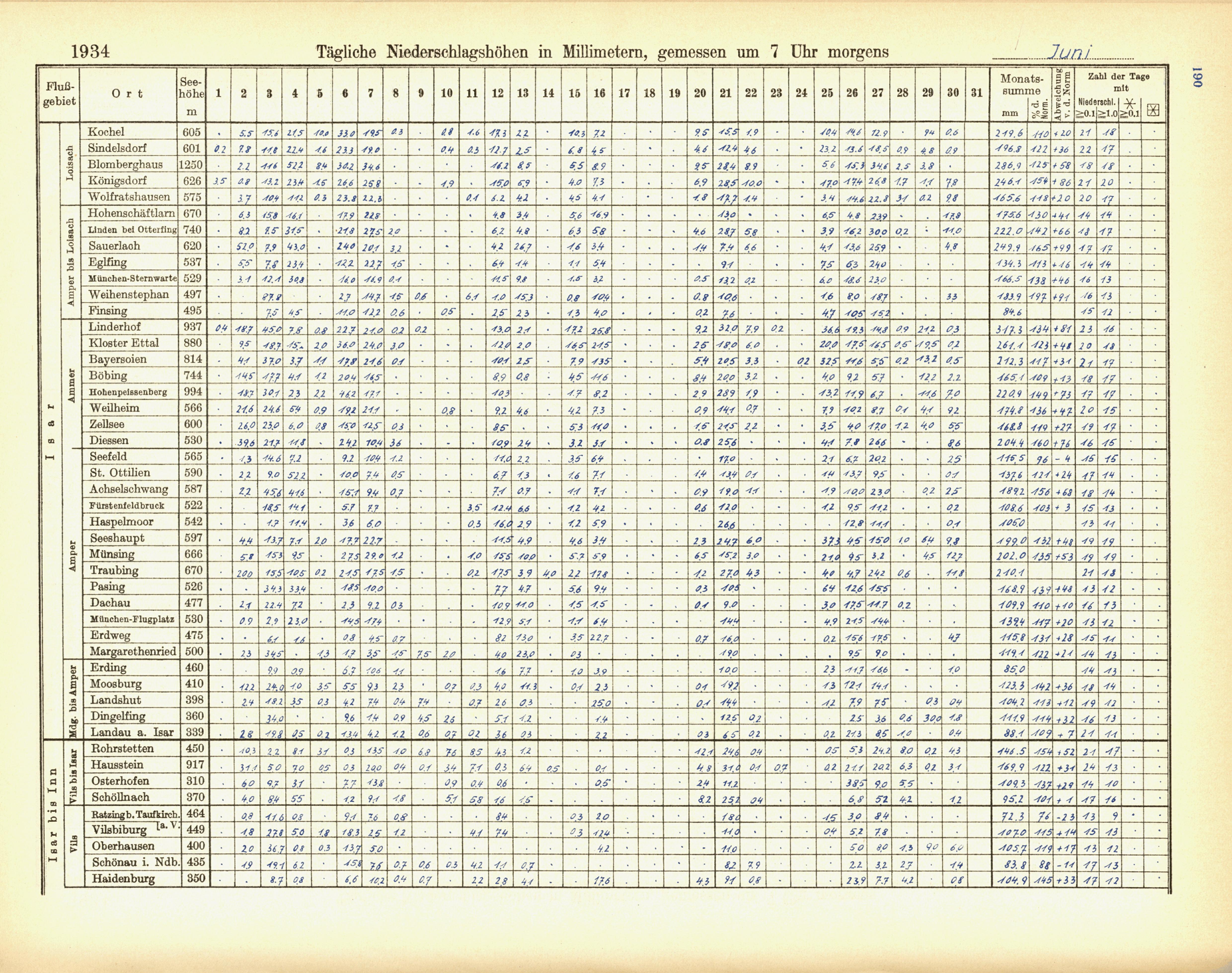Select the station name "Dachau"
This screenshot has width=1232, height=973.
(x=110, y=603)
